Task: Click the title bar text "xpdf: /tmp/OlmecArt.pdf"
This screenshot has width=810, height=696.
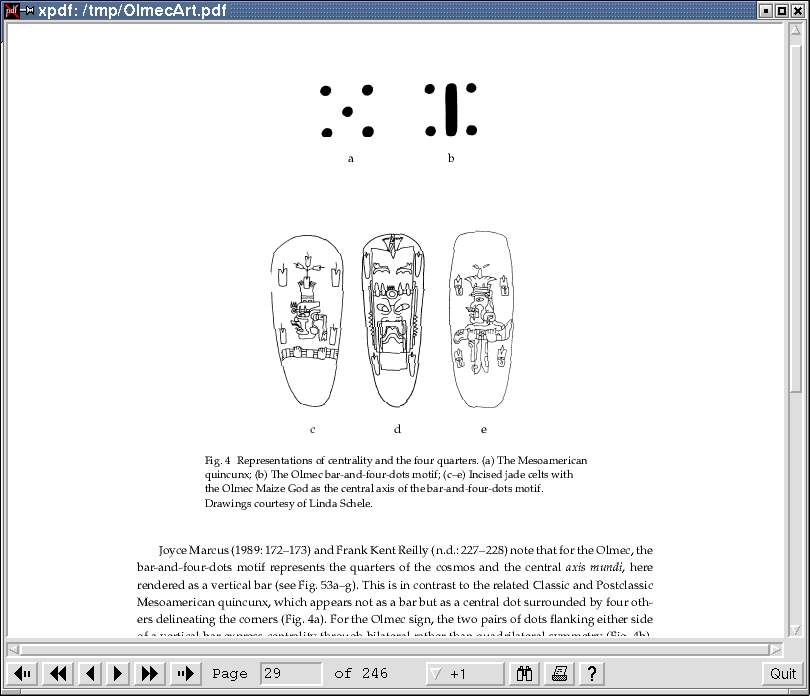Action: pyautogui.click(x=132, y=10)
